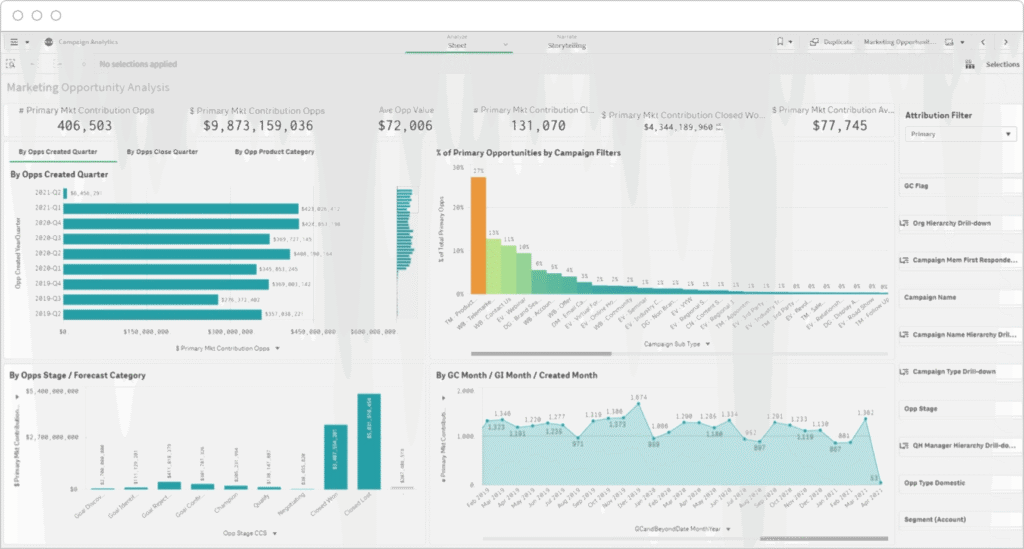Click the Campaign Type Drill-down icon
The image size is (1024, 549).
click(905, 371)
